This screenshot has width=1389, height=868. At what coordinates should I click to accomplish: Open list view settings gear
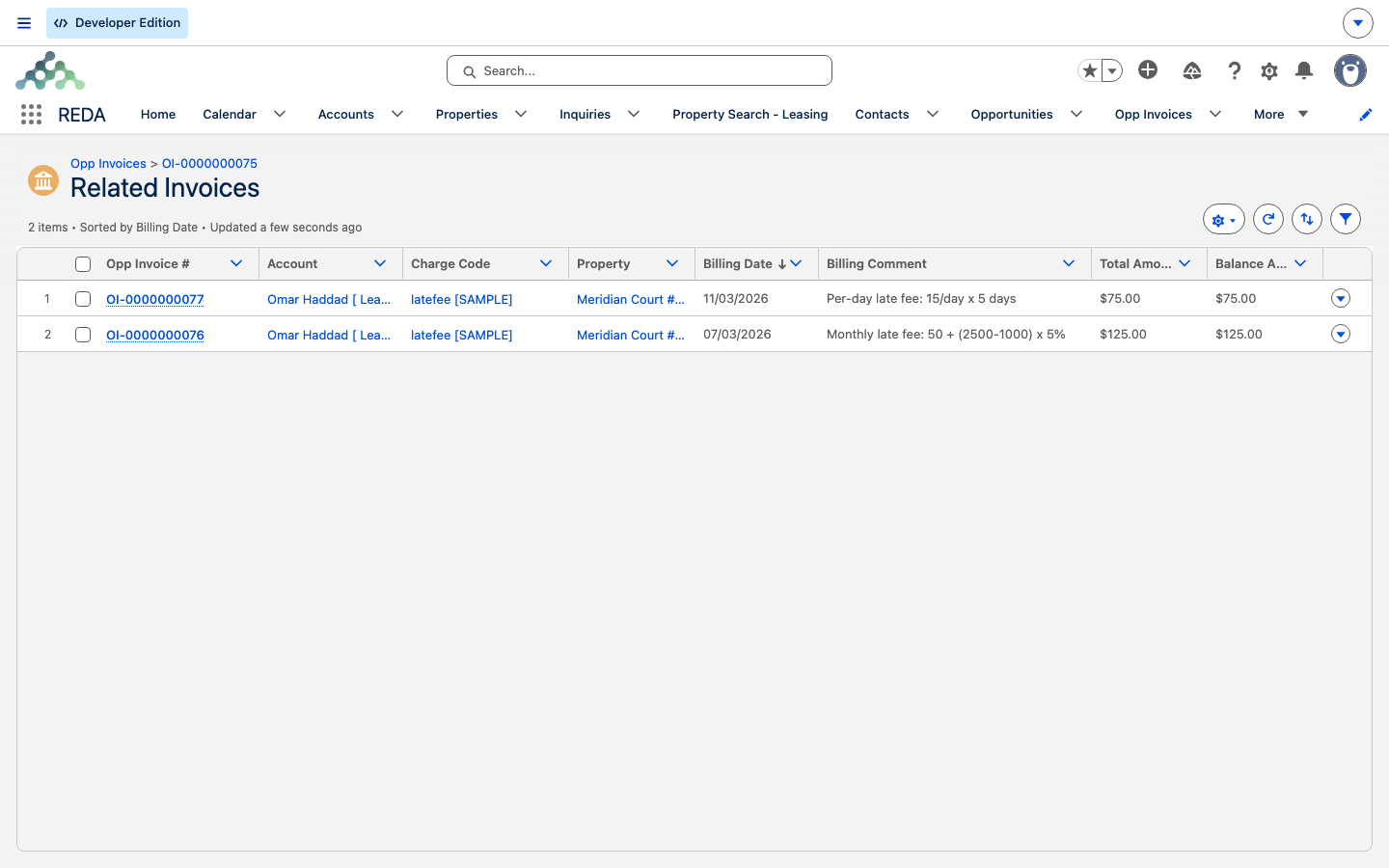(1223, 220)
